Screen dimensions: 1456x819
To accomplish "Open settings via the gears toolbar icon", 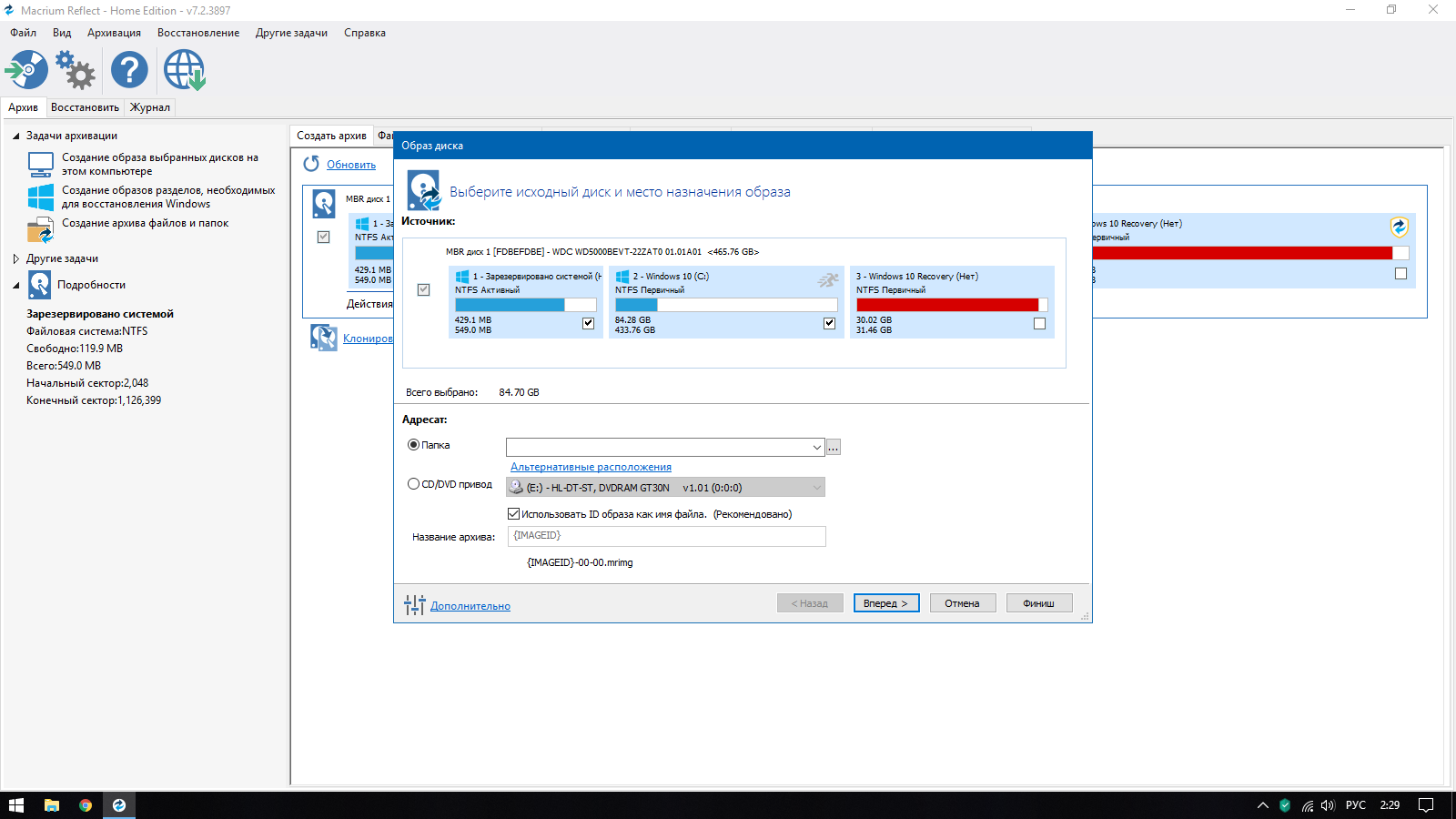I will point(76,70).
